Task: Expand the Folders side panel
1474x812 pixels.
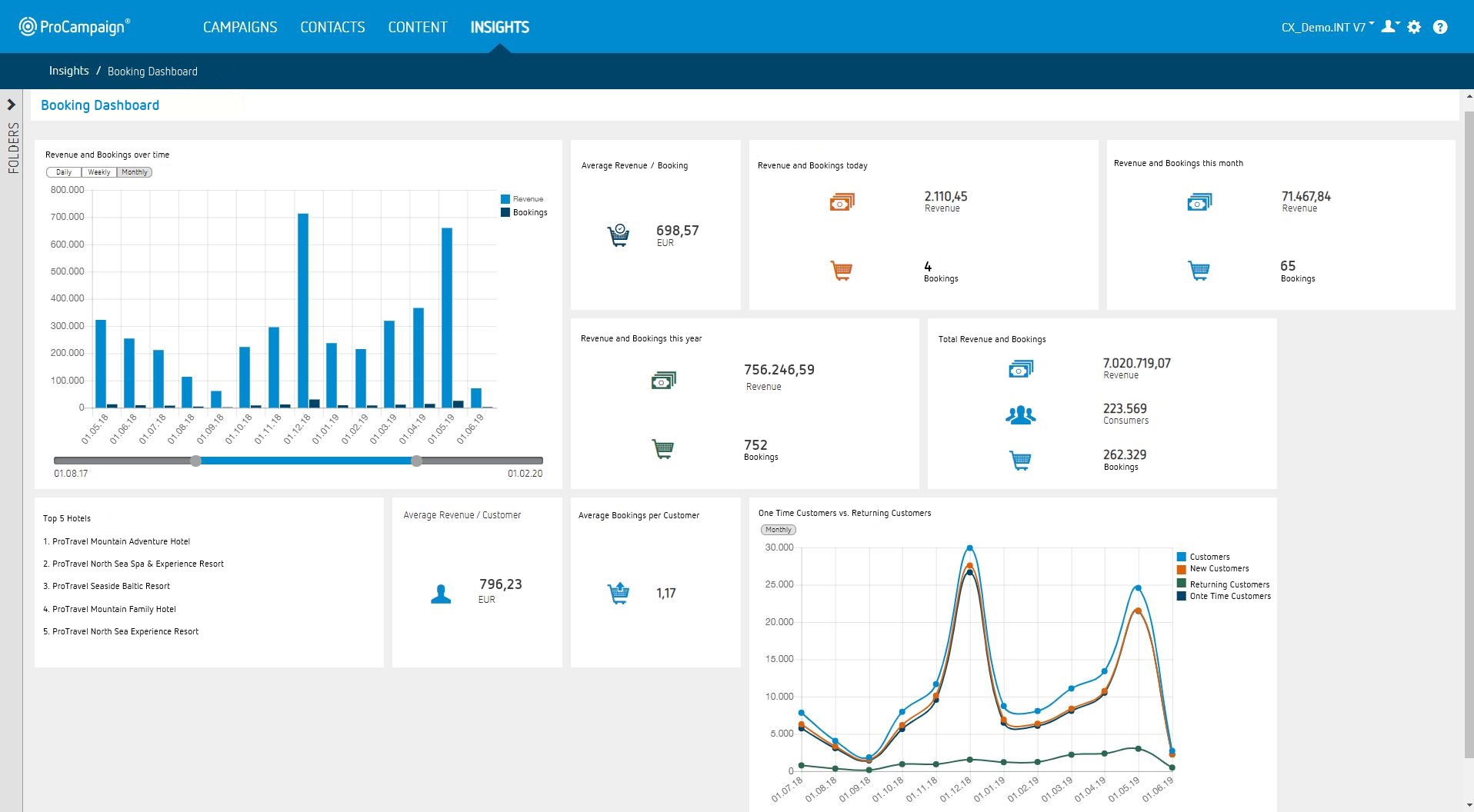Action: [x=12, y=105]
